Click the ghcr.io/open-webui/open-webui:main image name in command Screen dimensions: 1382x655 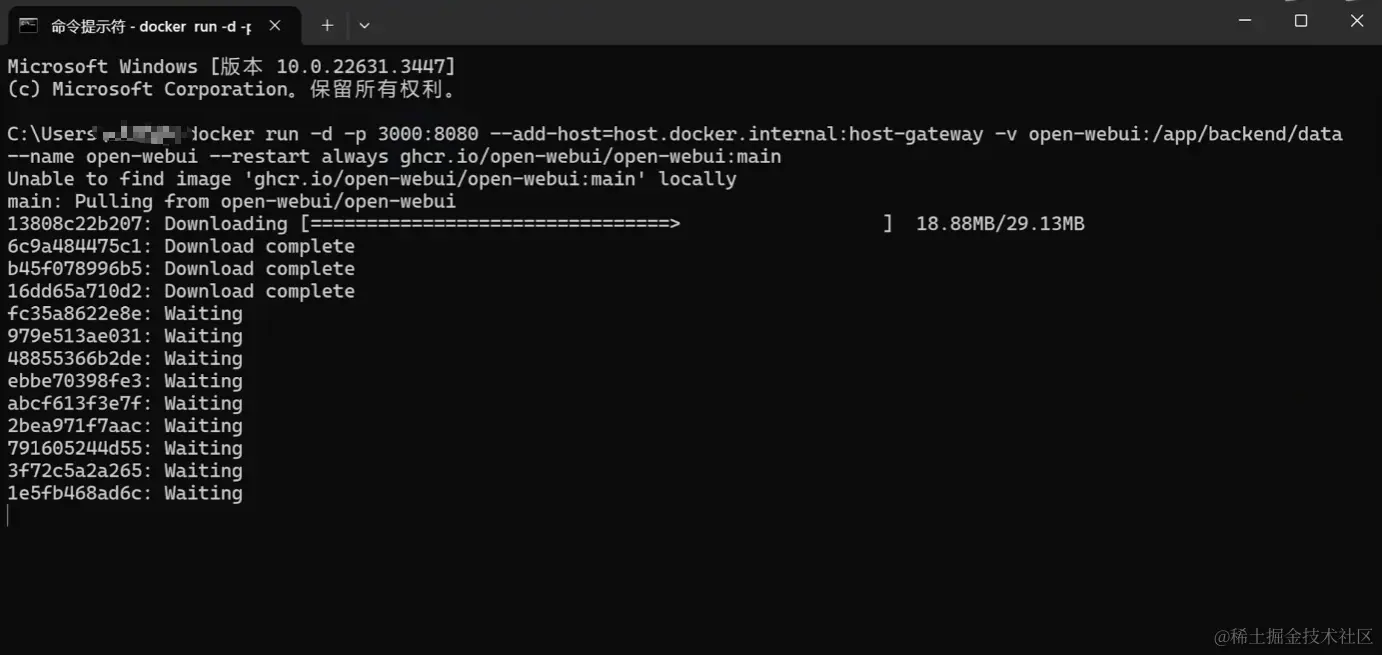pos(591,157)
